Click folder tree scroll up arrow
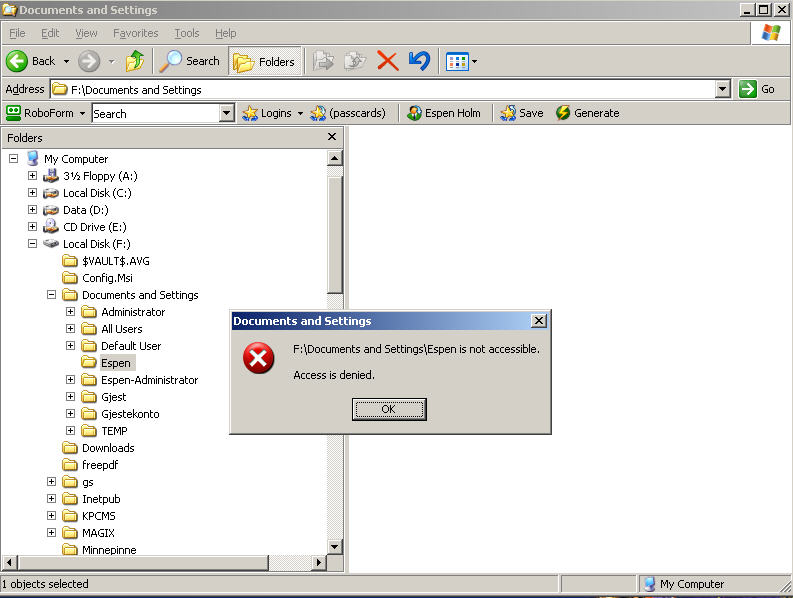This screenshot has width=793, height=598. tap(334, 158)
